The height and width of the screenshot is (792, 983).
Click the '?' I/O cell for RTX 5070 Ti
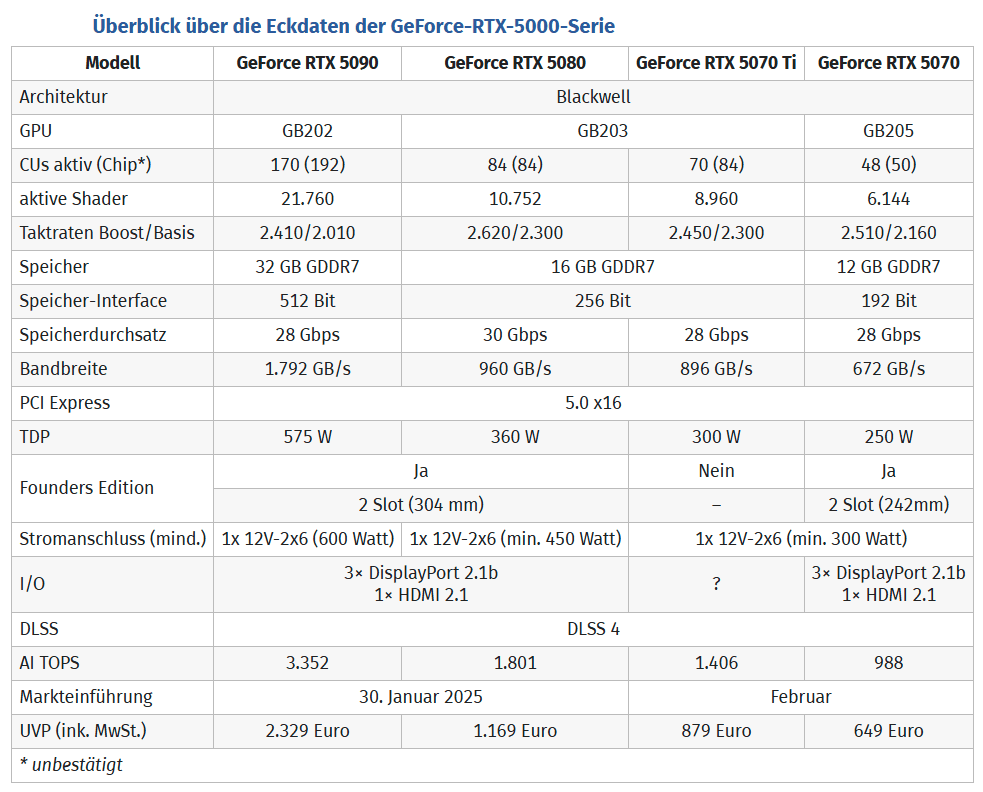716,584
